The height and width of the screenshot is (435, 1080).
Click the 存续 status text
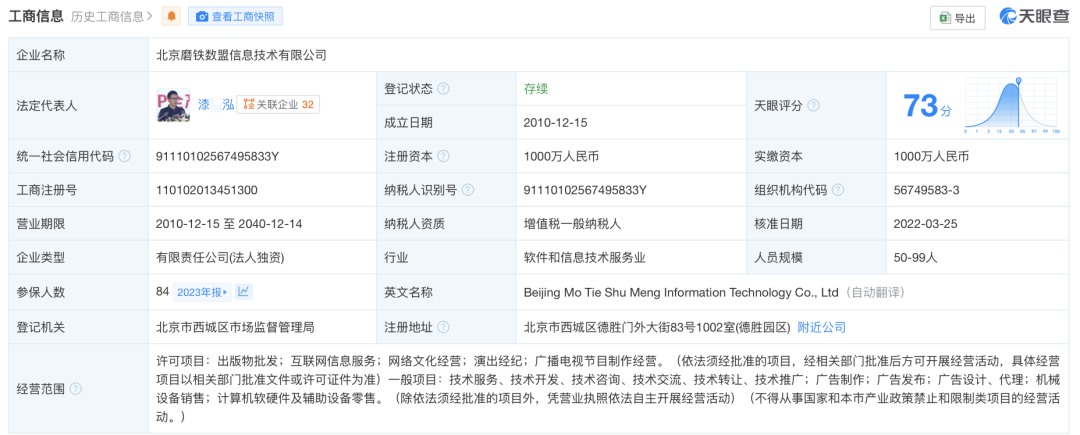tap(535, 89)
